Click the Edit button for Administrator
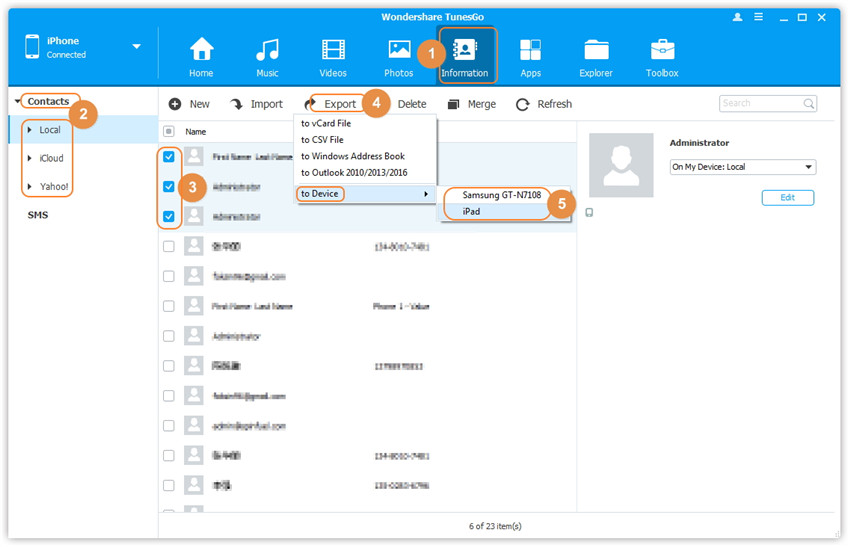This screenshot has width=850, height=547. coord(787,198)
